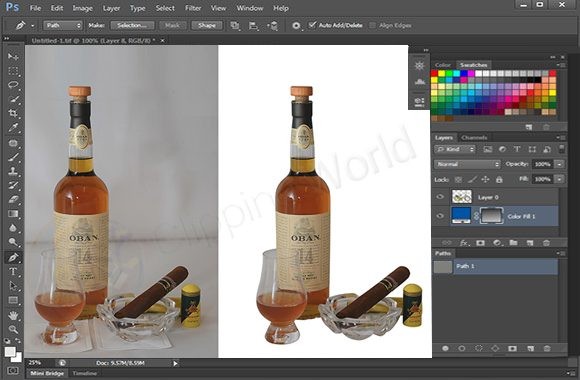Open the Opacity slider arrow
Viewport: 580px width, 380px height.
pyautogui.click(x=560, y=164)
